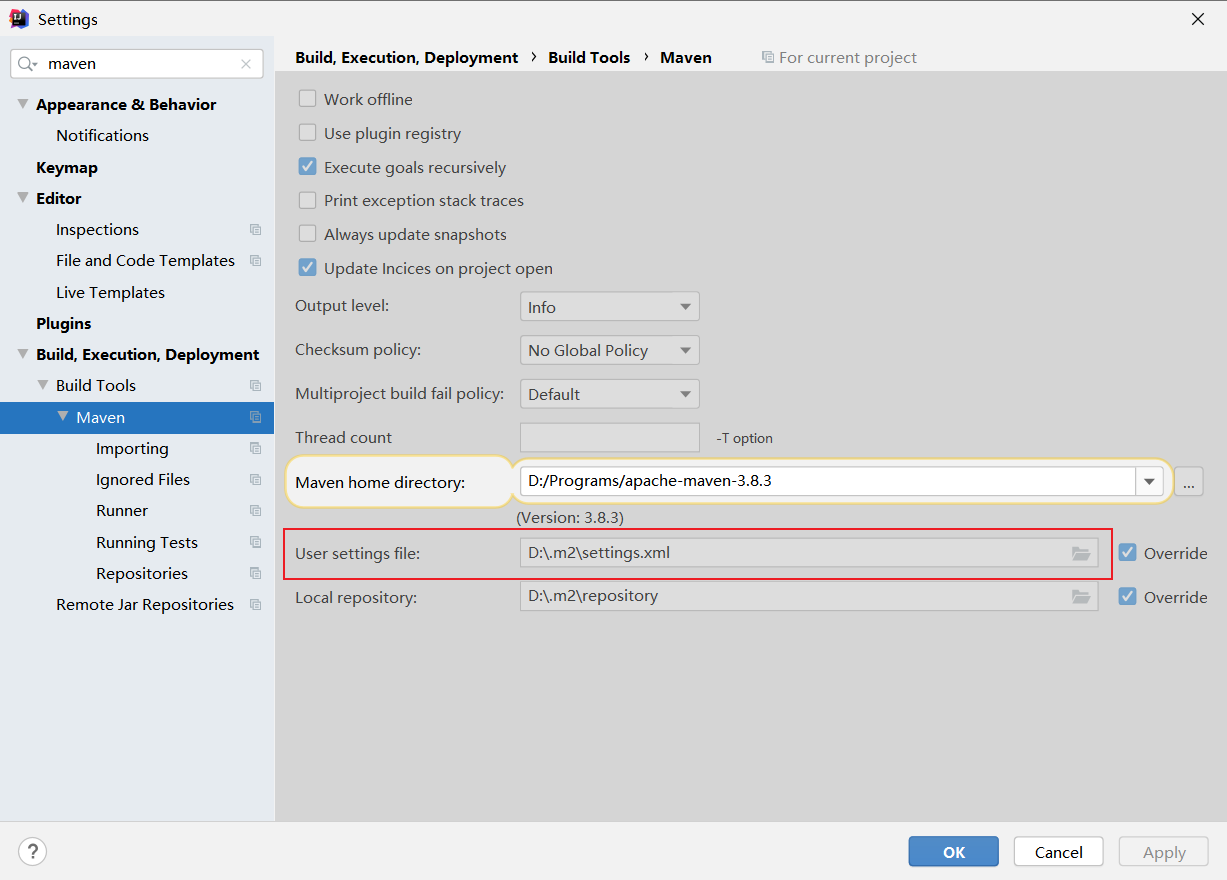Screen dimensions: 1227x880
Task: Click the project icon beside Remote Jar Repositories
Action: [255, 605]
